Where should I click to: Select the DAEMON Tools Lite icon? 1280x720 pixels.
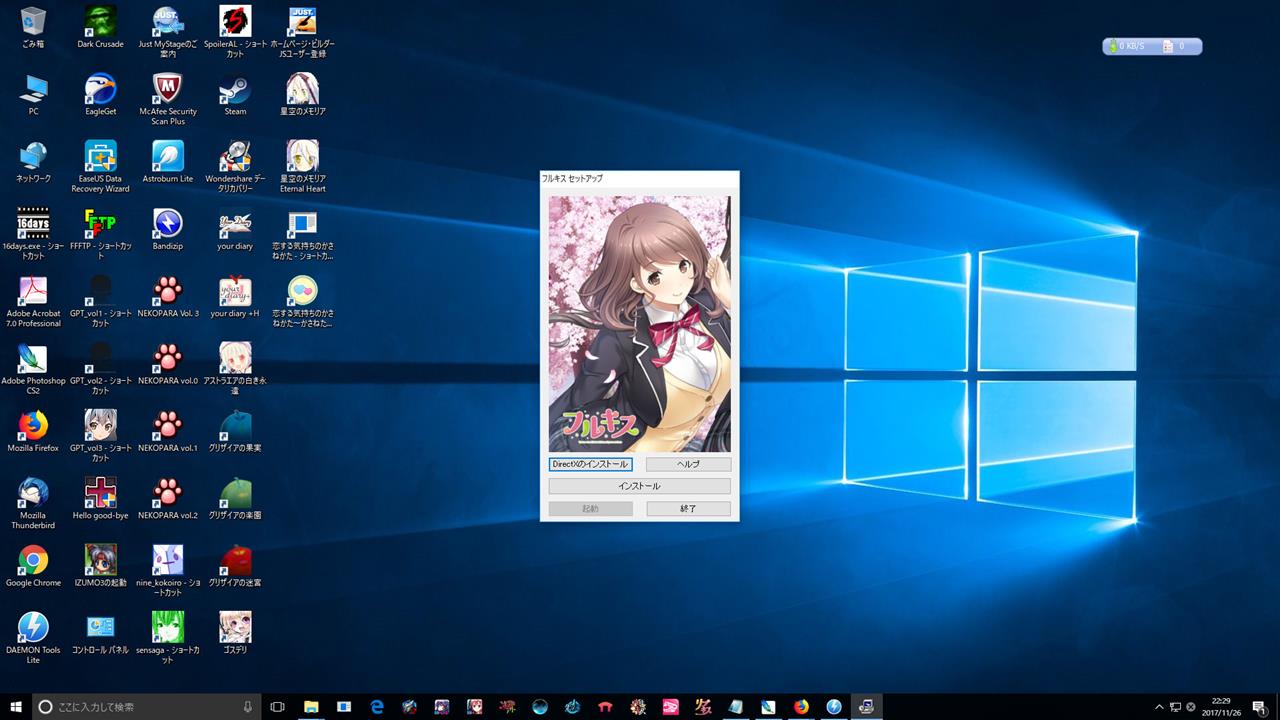point(33,637)
